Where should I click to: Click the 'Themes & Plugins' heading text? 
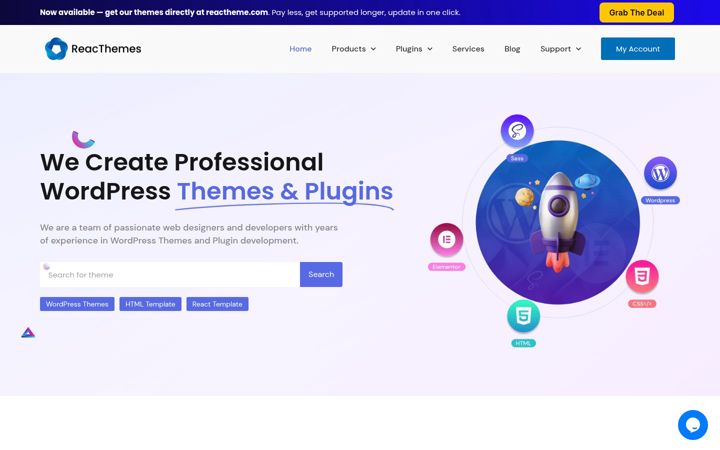click(x=285, y=191)
